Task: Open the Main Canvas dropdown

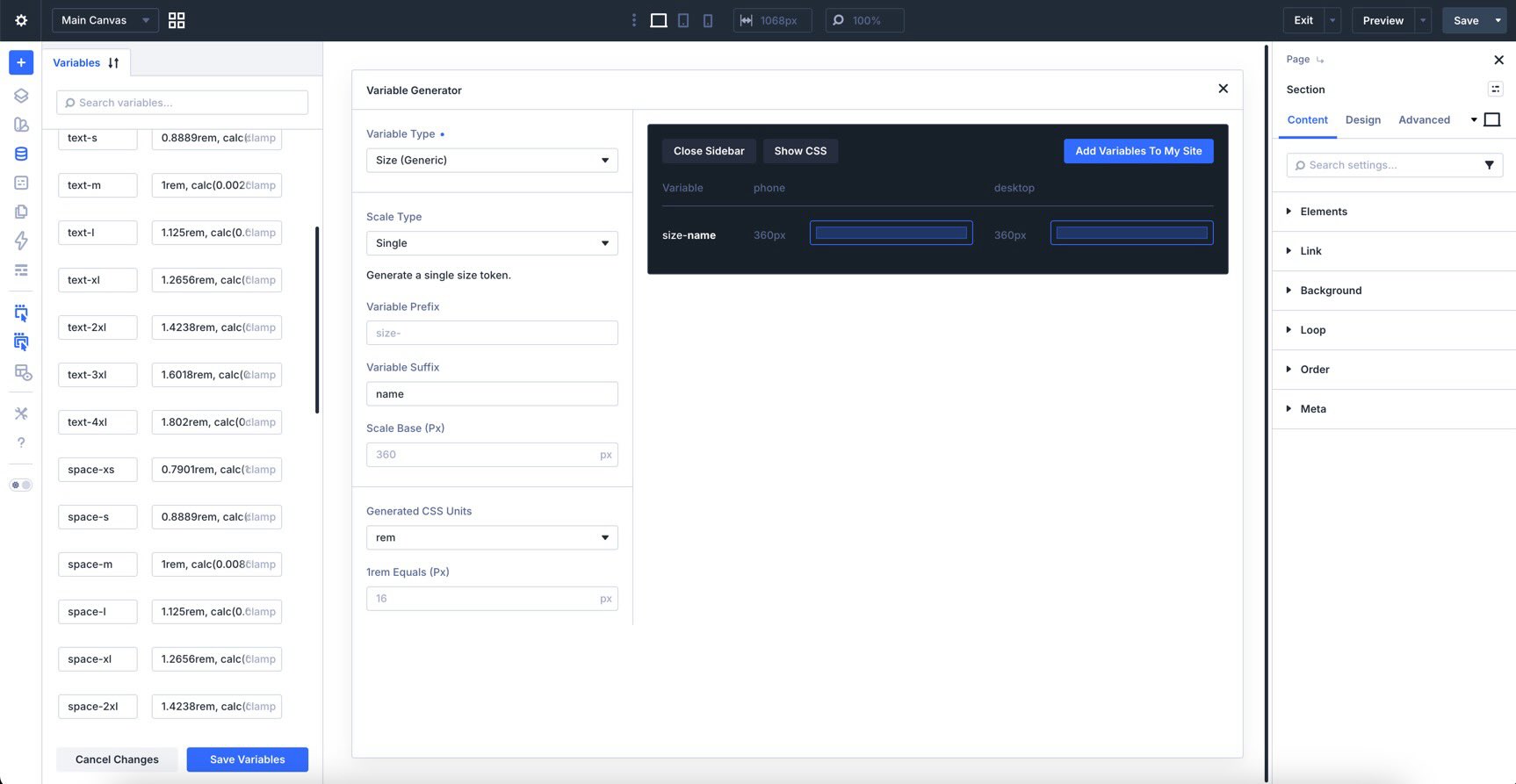Action: 105,20
